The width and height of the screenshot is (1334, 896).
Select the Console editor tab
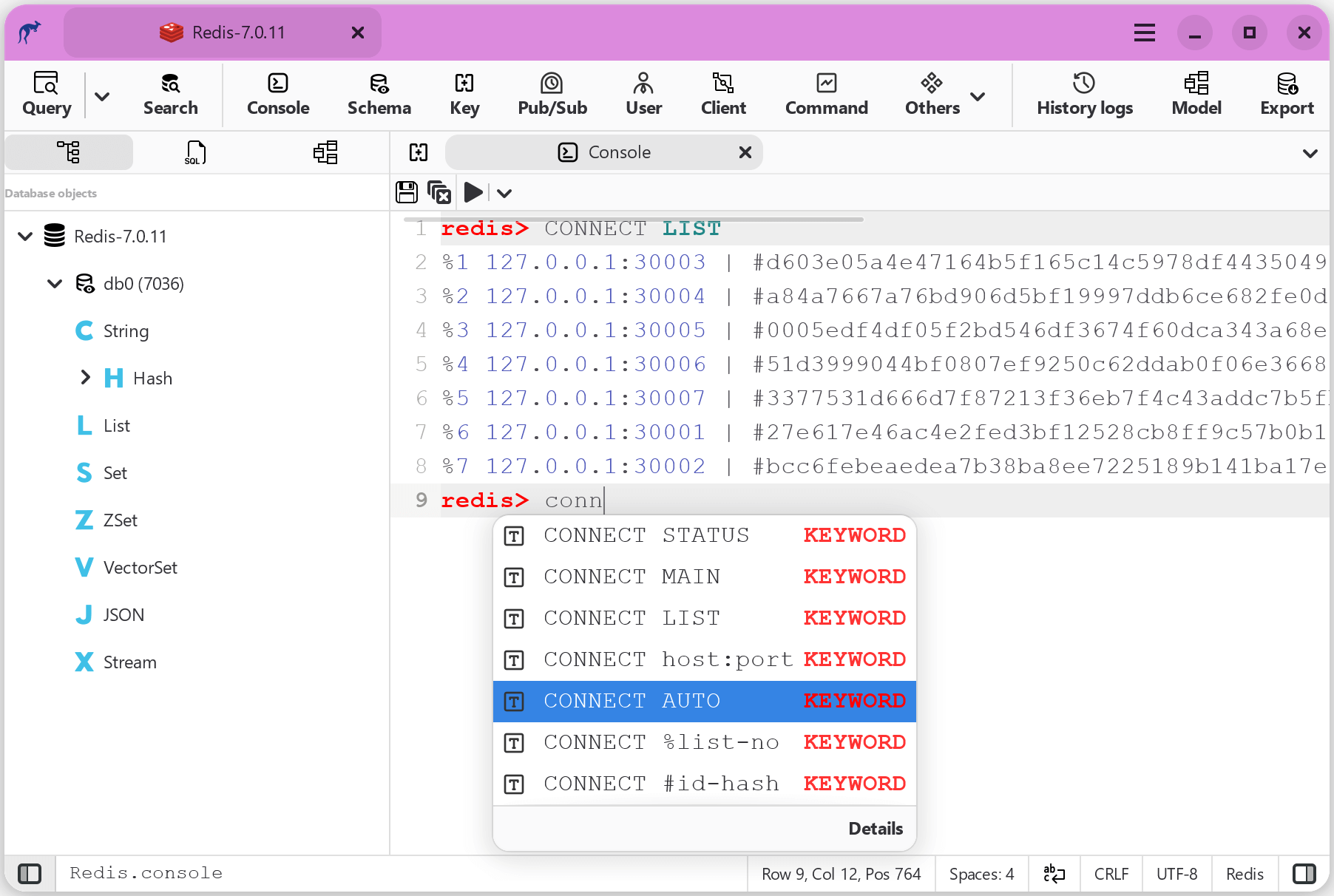(604, 152)
